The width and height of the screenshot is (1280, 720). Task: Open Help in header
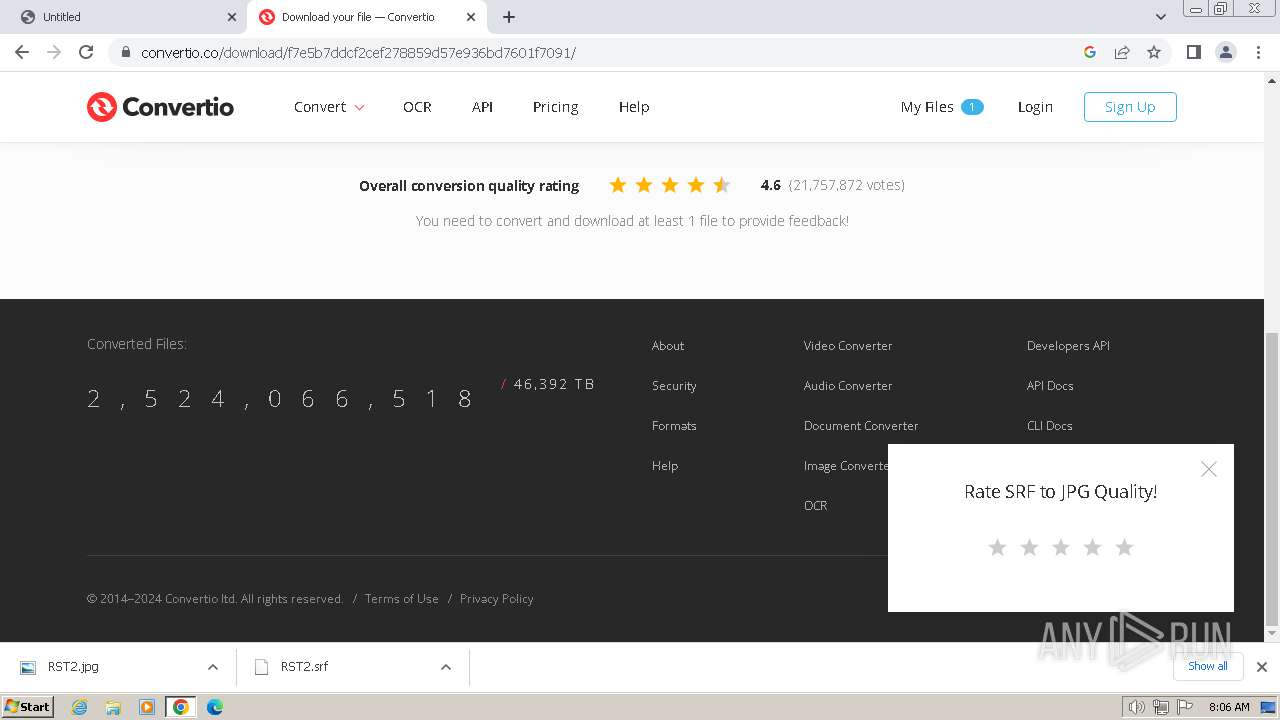coord(634,107)
